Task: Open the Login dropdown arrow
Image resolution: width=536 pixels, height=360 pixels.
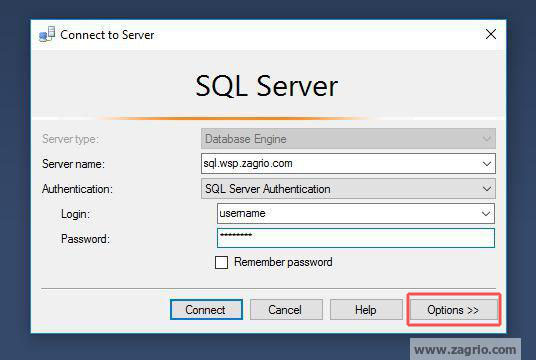Action: pos(486,214)
